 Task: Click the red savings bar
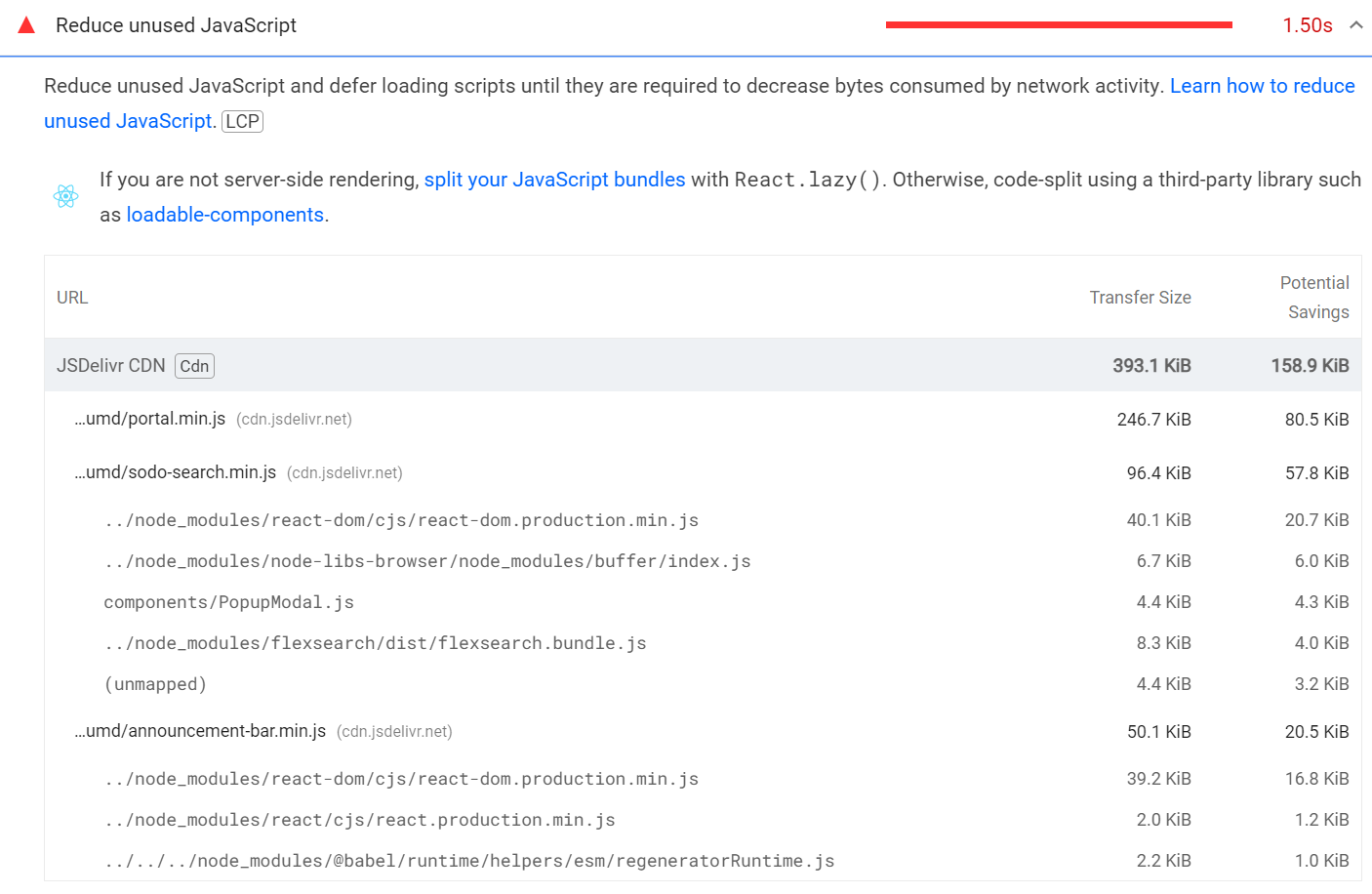click(x=1059, y=25)
